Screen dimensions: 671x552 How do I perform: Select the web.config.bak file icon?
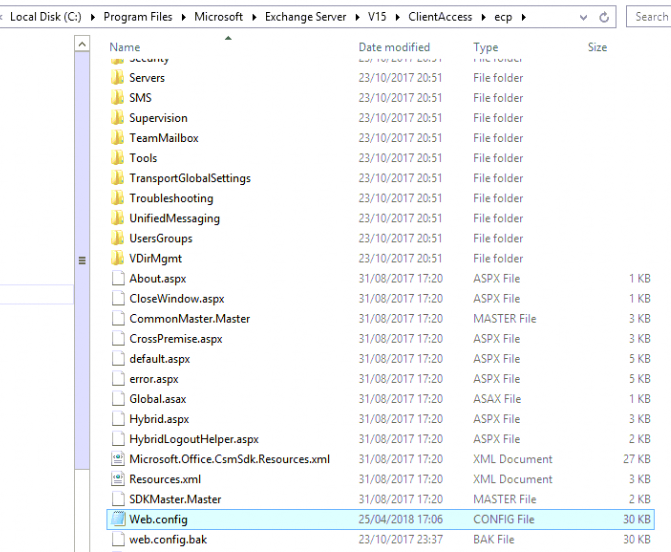tap(118, 540)
